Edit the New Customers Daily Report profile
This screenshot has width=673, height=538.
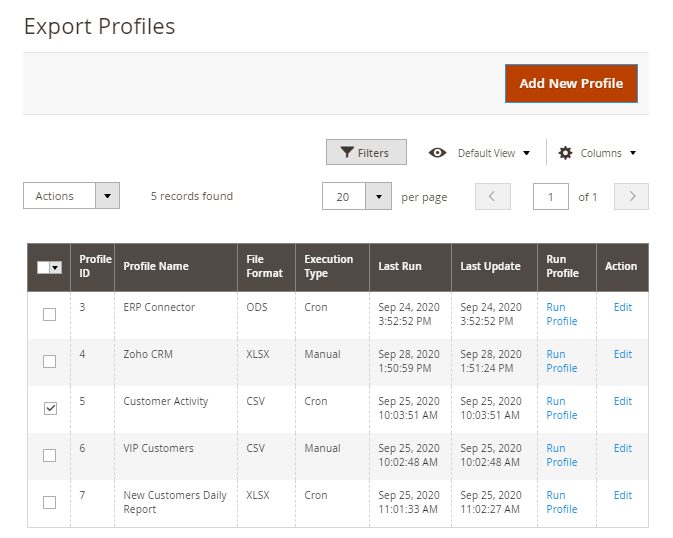[622, 495]
